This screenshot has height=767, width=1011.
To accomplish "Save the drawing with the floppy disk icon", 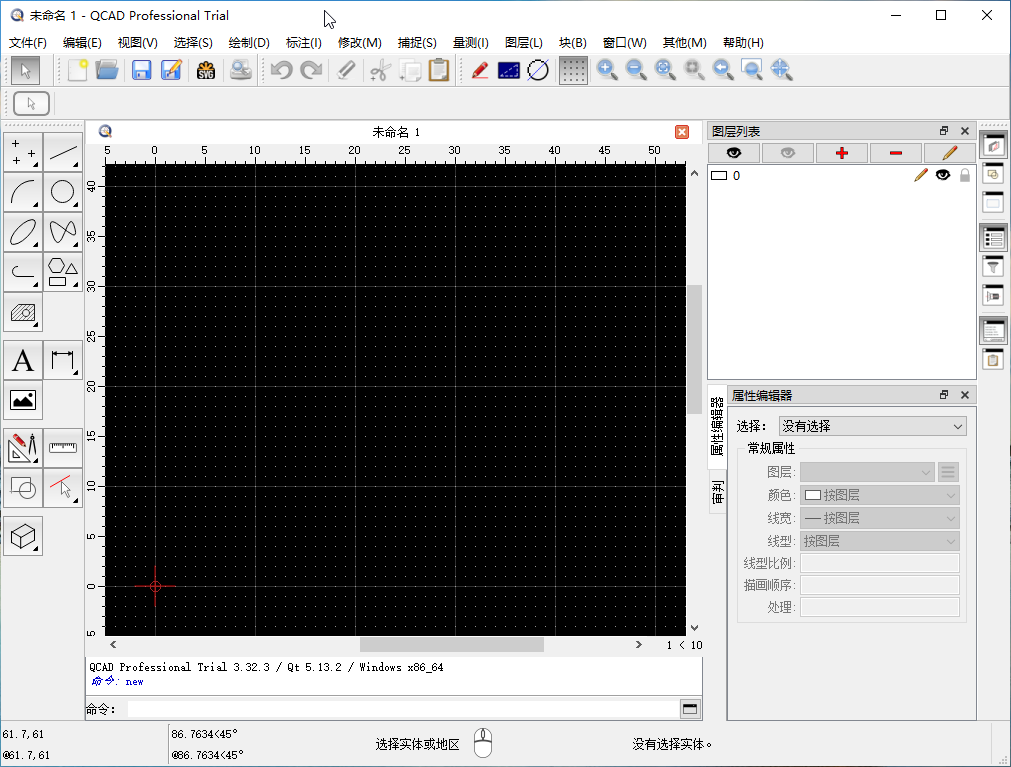I will tap(141, 70).
